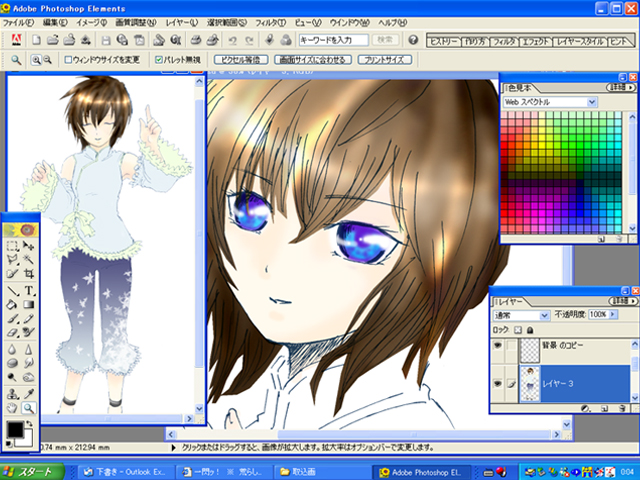This screenshot has width=640, height=480.
Task: Click the trash icon in Layers palette
Action: click(622, 408)
